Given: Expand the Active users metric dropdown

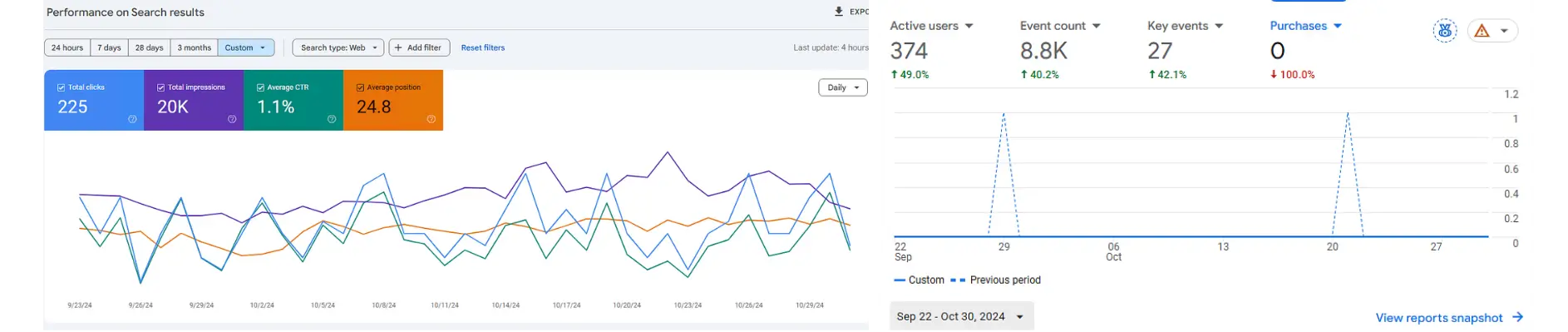Looking at the screenshot, I should 969,26.
